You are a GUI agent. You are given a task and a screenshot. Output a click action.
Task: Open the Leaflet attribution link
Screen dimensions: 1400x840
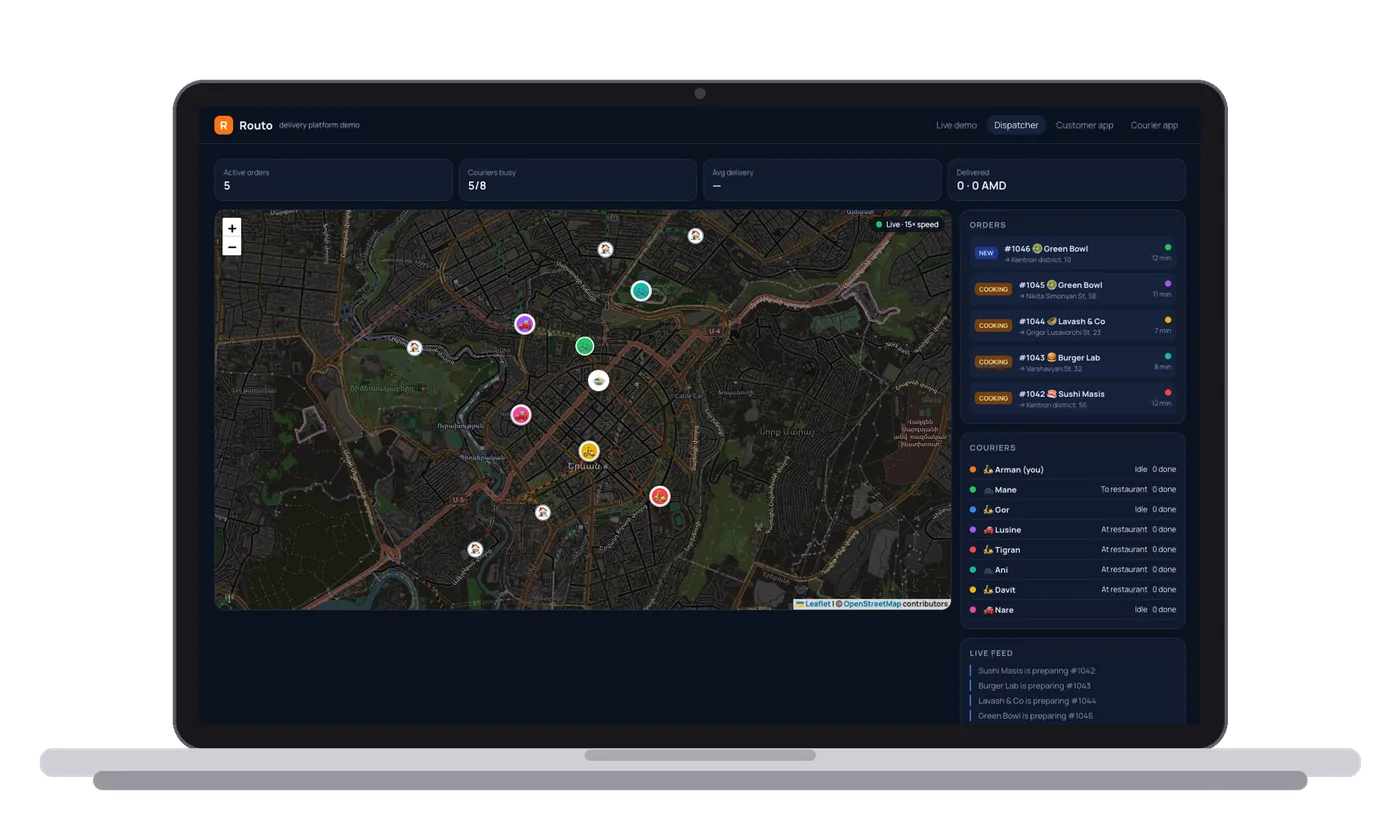pyautogui.click(x=813, y=604)
